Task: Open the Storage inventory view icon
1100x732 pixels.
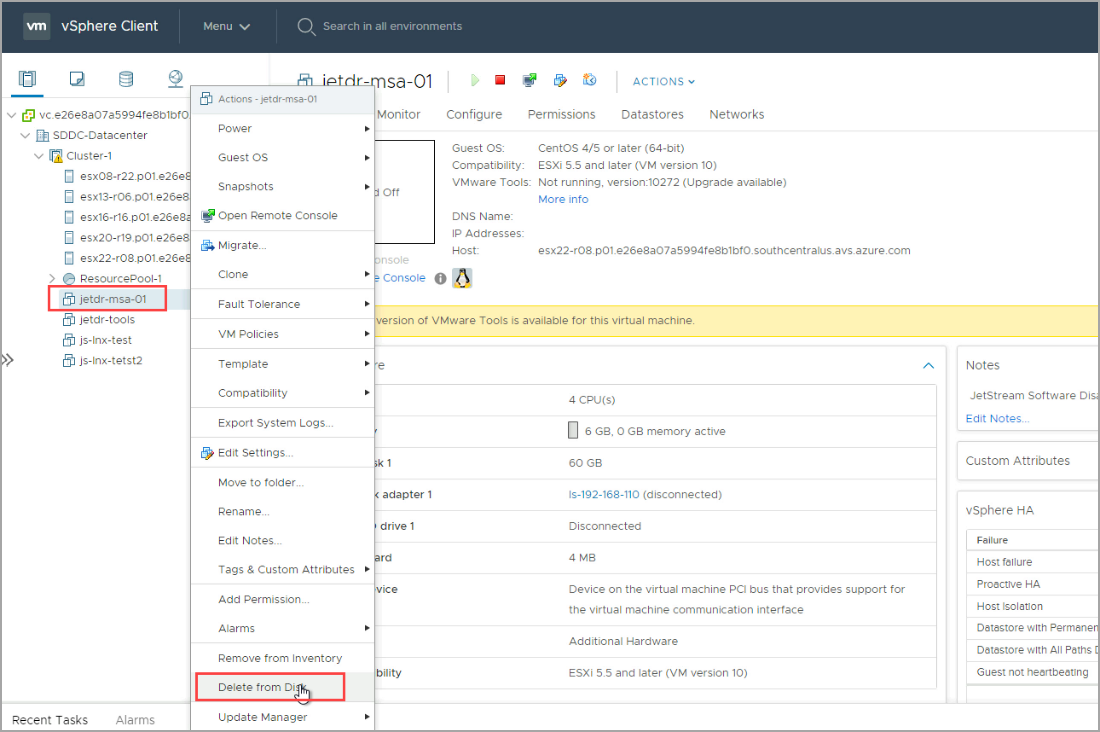Action: click(x=126, y=79)
